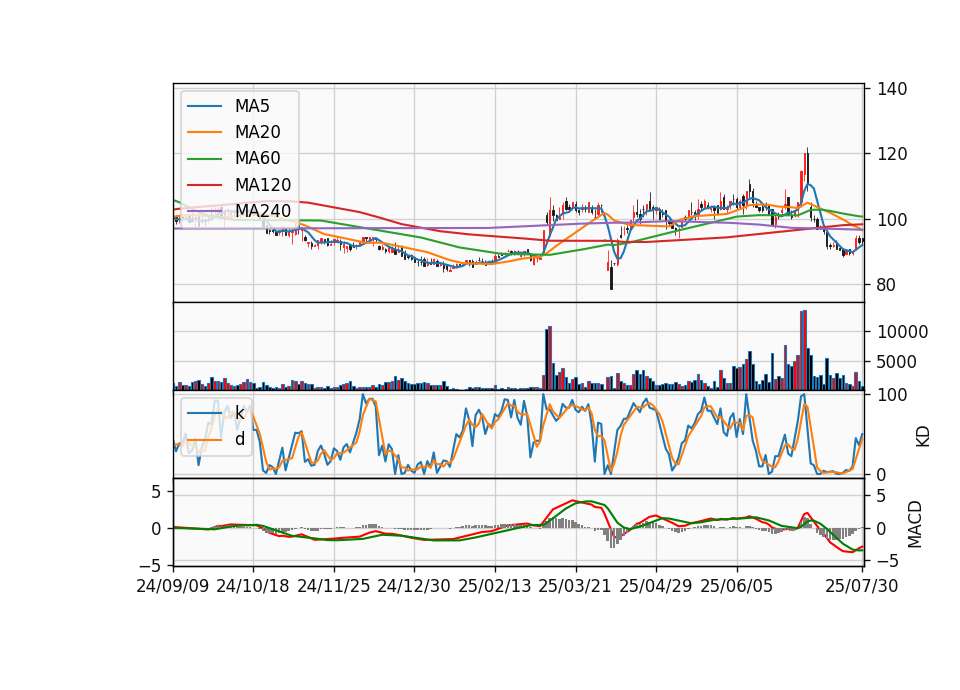Click the 25/06/05 date axis label
960x690 pixels.
pos(737,586)
